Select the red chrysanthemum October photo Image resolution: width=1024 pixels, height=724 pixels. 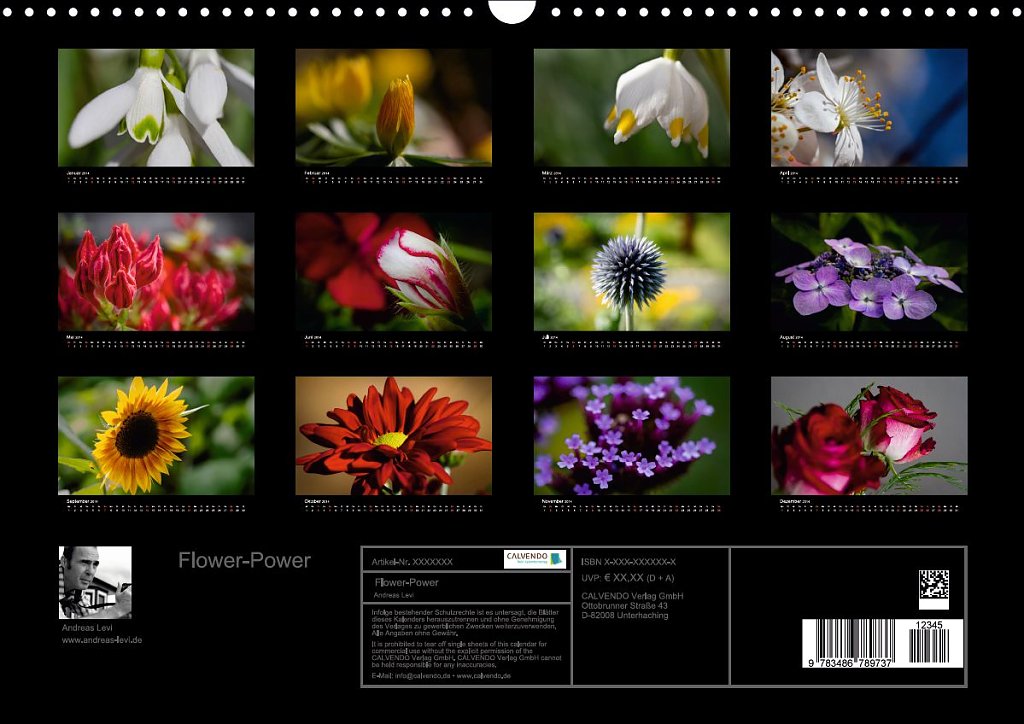(393, 435)
